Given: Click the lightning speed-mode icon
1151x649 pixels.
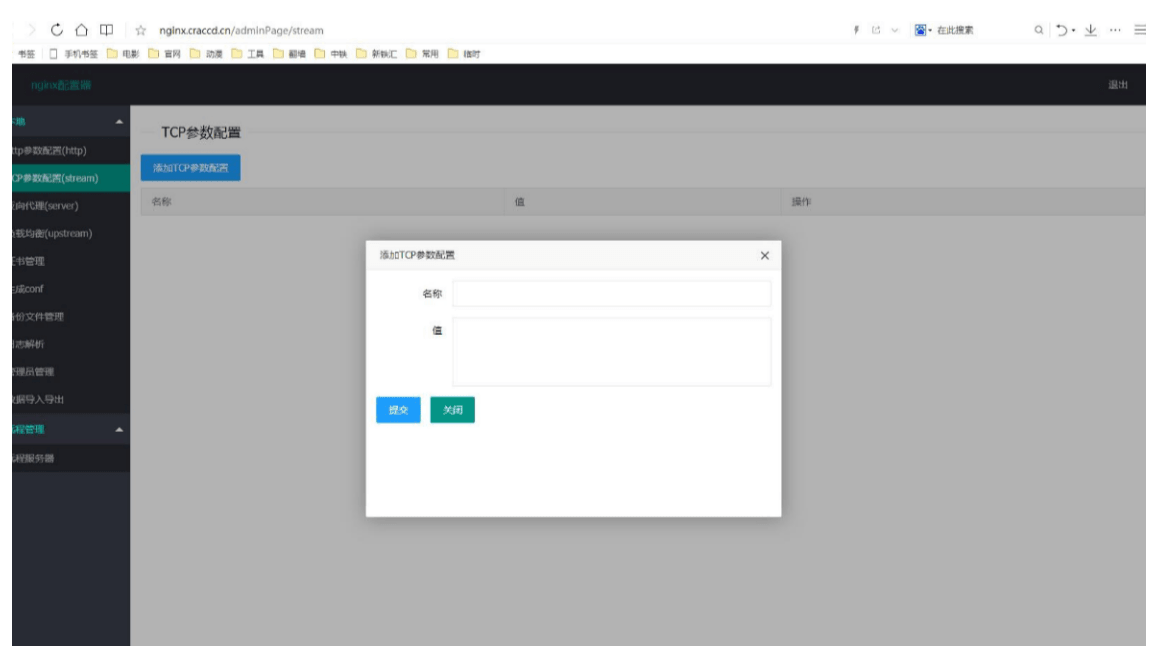Looking at the screenshot, I should click(856, 30).
